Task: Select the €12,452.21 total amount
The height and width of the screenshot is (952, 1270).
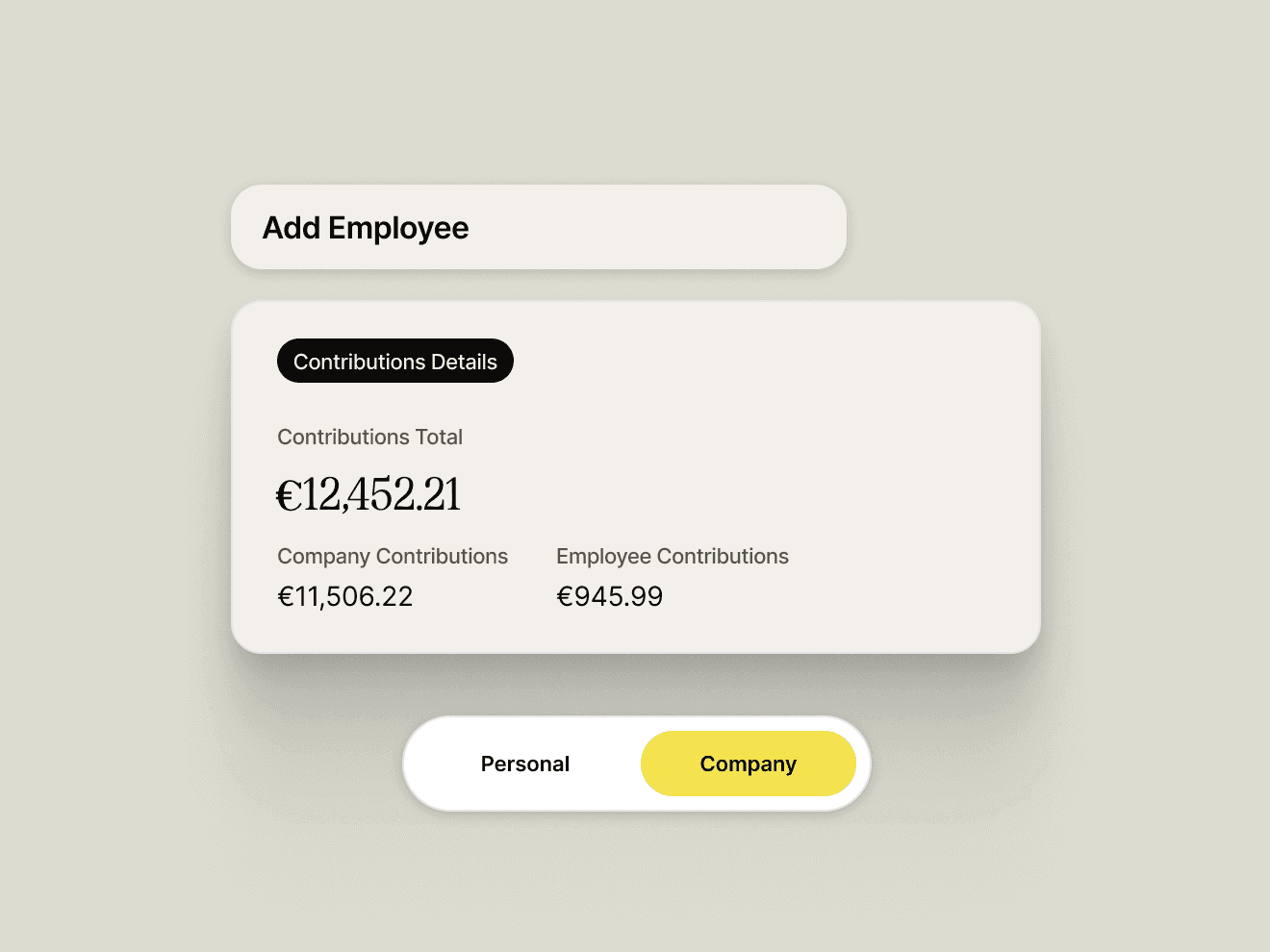Action: (368, 492)
